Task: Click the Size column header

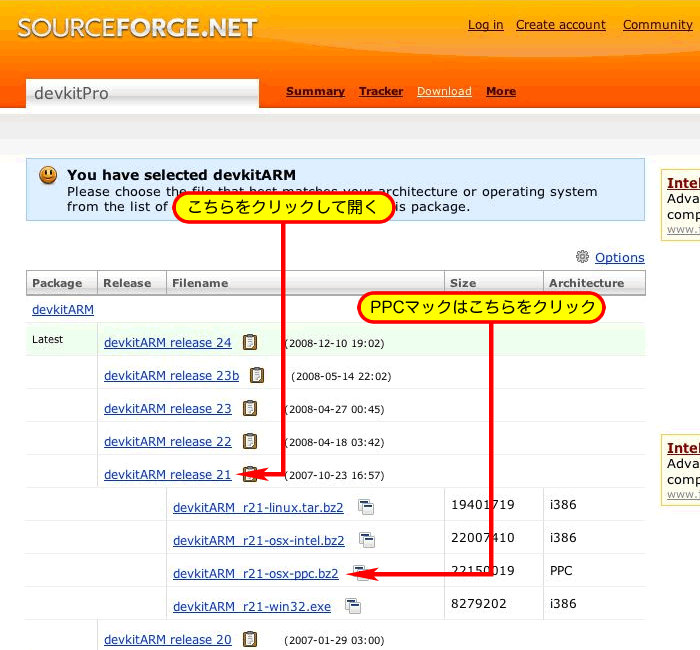Action: pyautogui.click(x=494, y=283)
